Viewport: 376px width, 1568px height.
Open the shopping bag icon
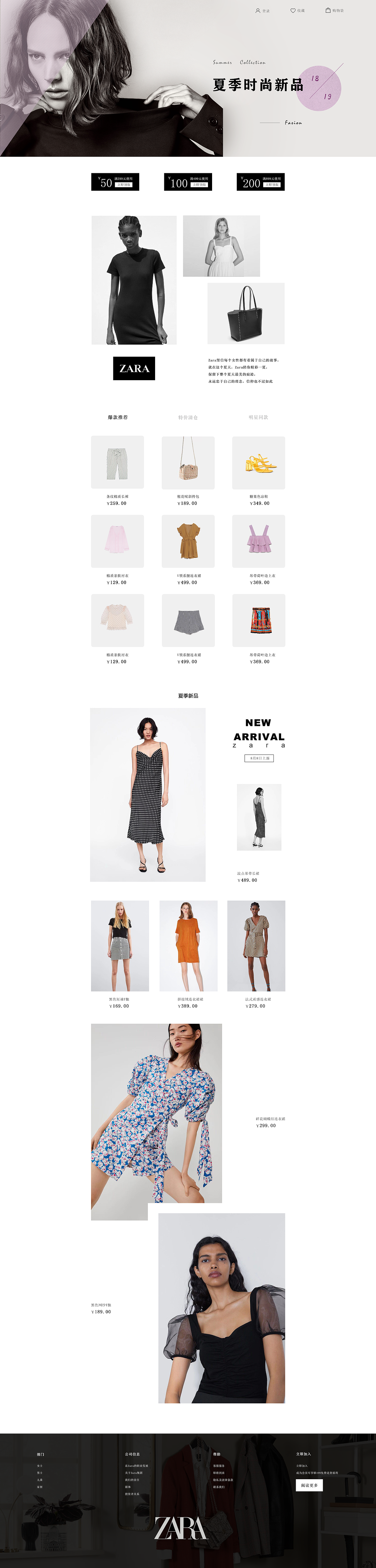[x=328, y=10]
